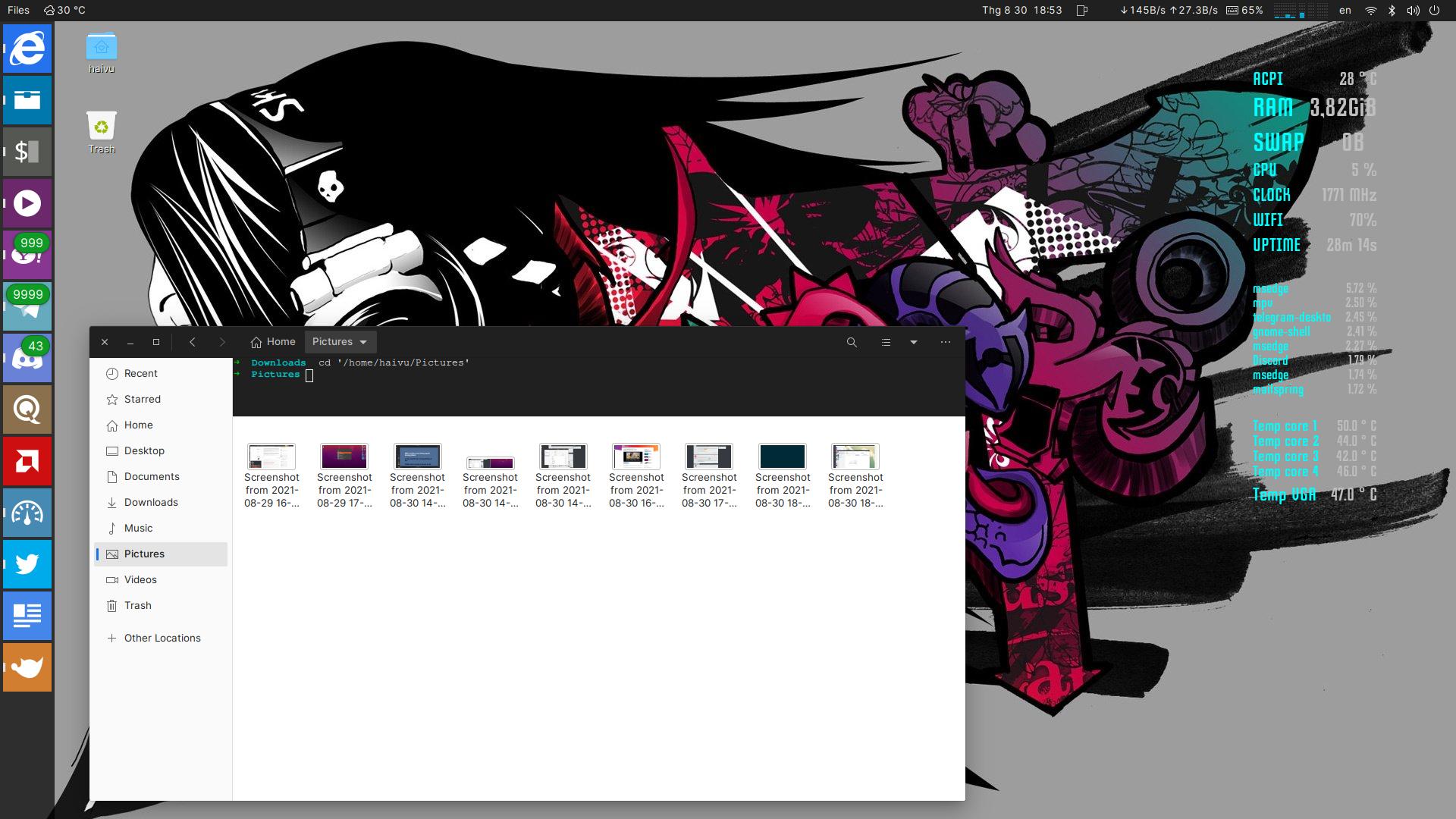Open the blue news reader dock icon
This screenshot has width=1456, height=819.
coord(27,616)
